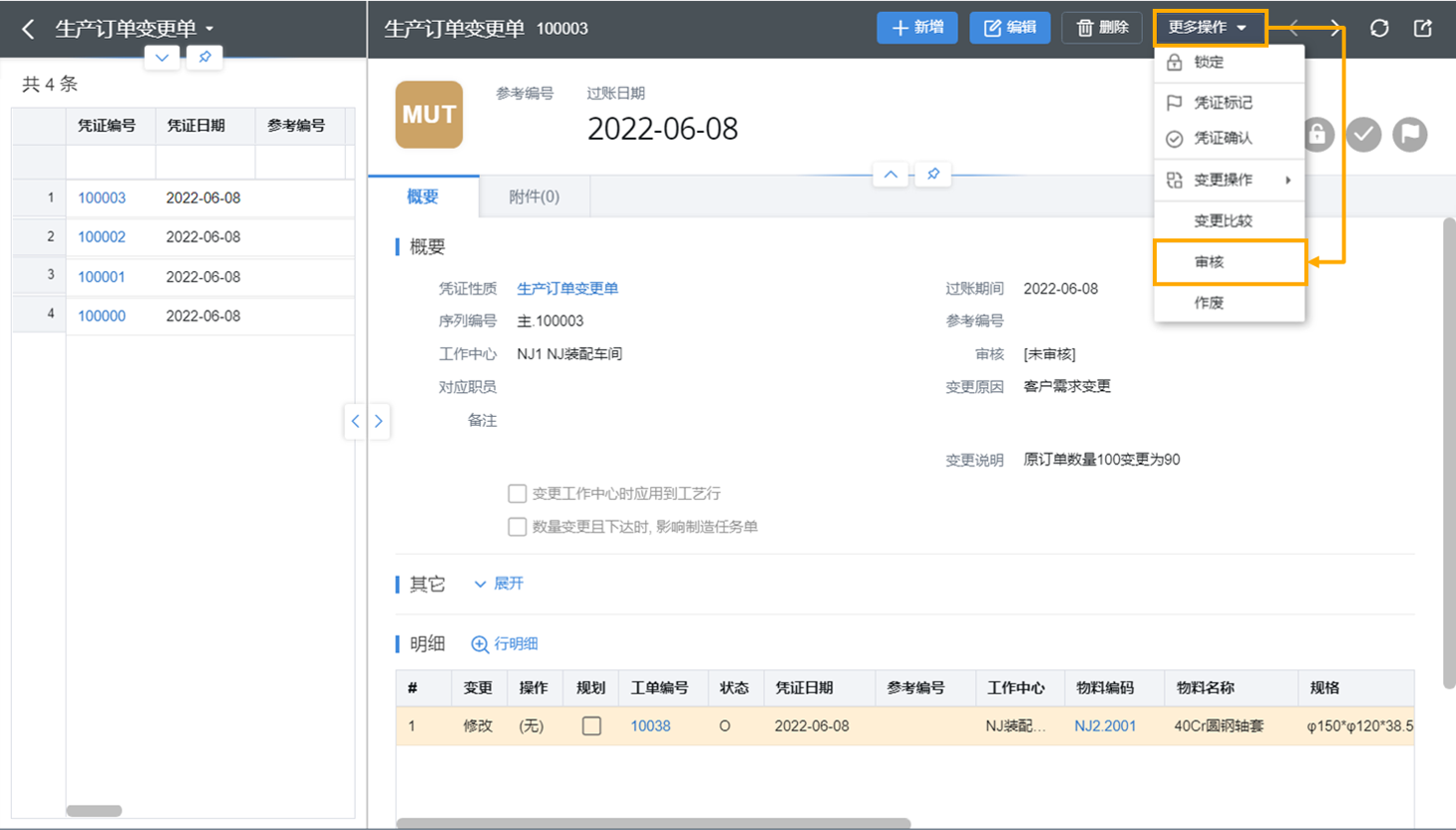Click the MUT document badge
Screen dimensions: 1456x830
pyautogui.click(x=429, y=115)
